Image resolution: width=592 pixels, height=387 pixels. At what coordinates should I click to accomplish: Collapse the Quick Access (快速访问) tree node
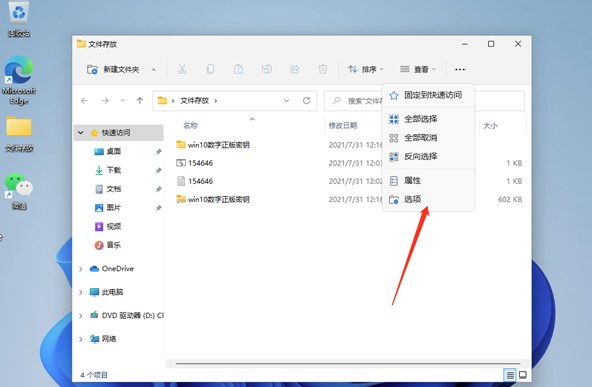coord(80,133)
